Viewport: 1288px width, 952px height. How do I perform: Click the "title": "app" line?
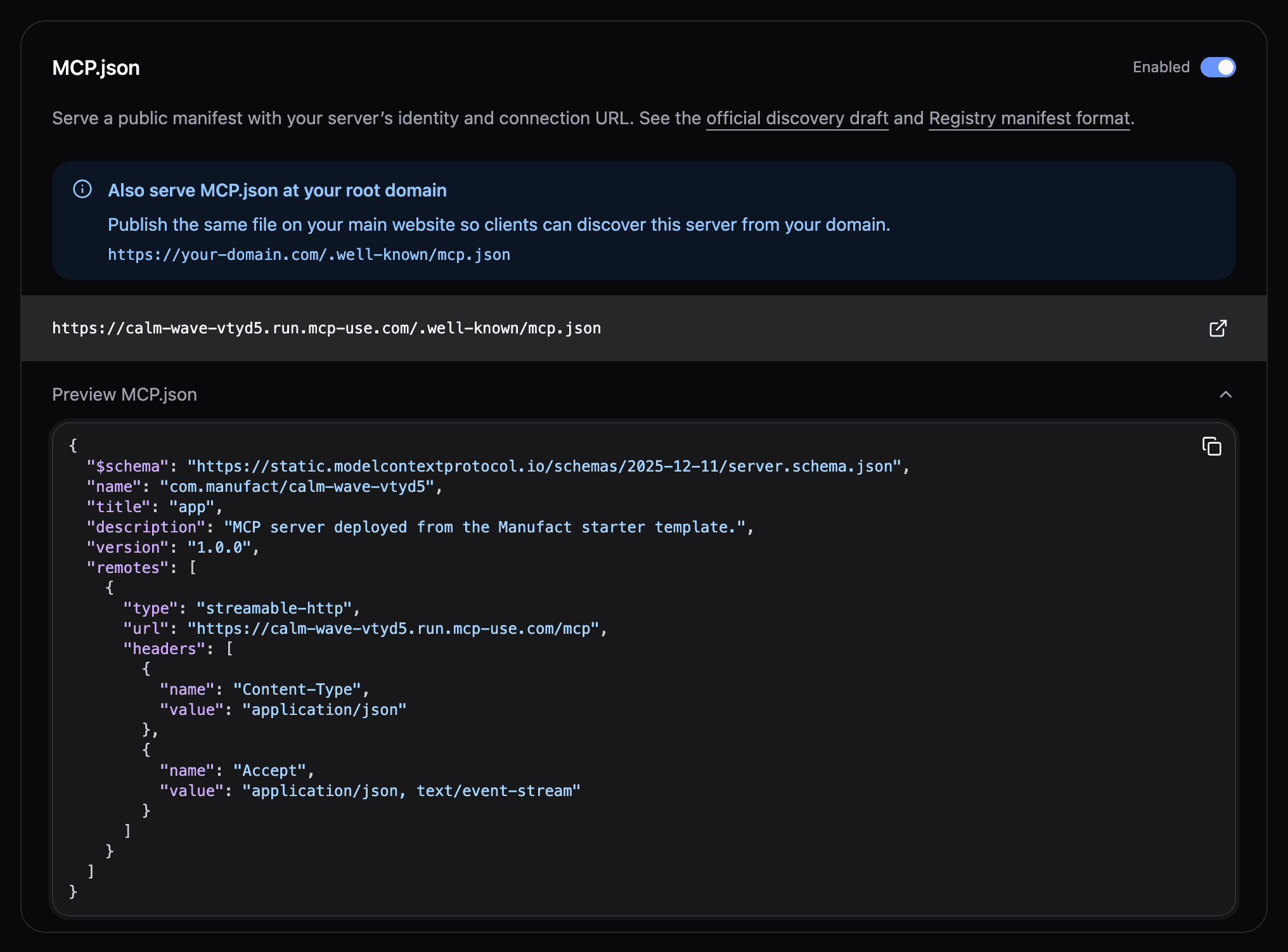tap(155, 507)
